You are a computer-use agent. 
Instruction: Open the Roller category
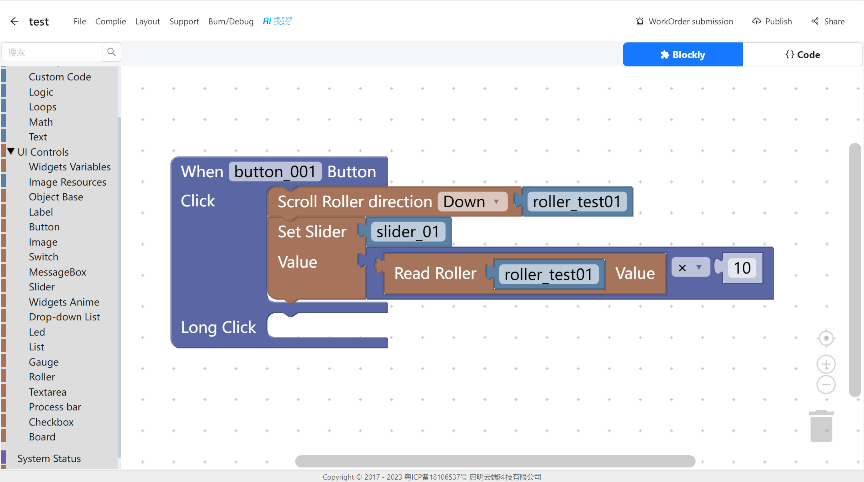coord(42,377)
